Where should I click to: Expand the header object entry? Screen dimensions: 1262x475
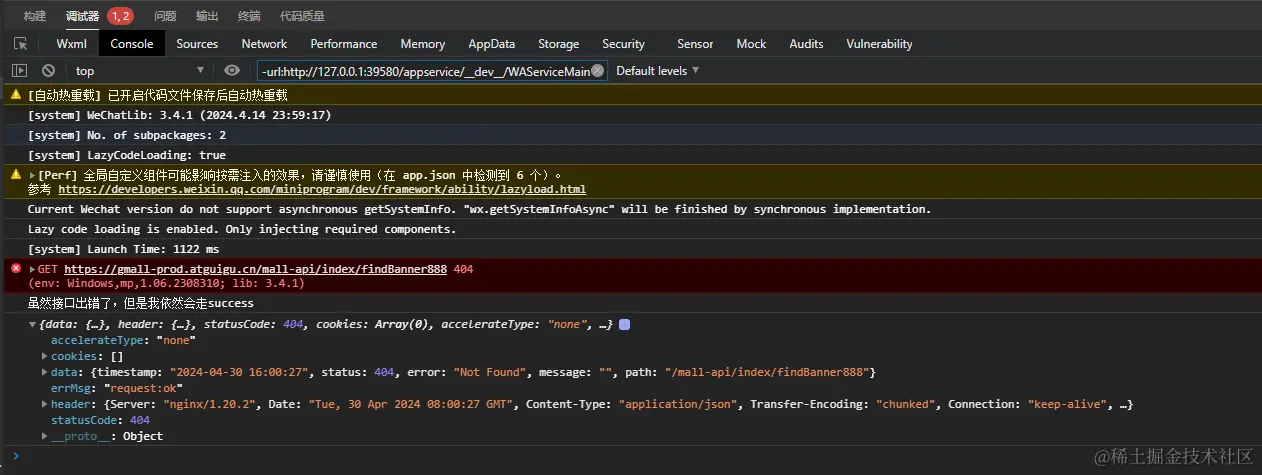point(45,404)
